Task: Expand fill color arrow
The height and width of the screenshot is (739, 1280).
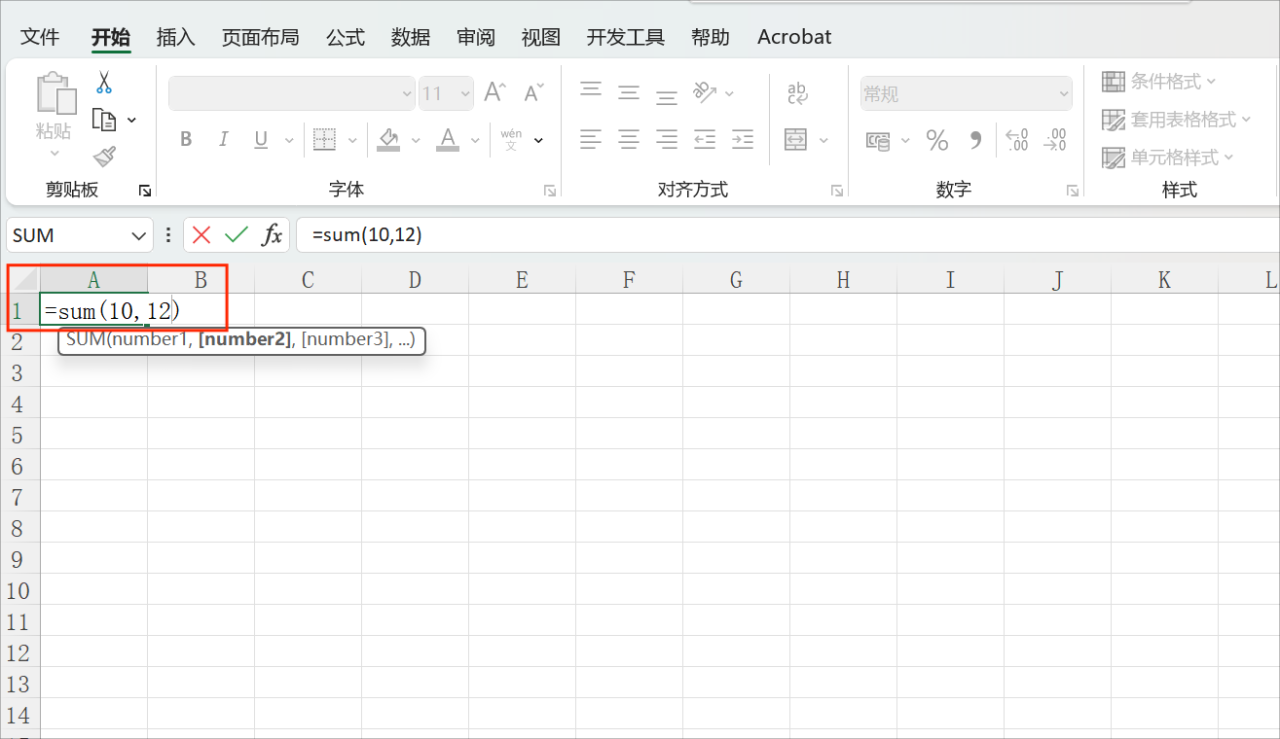Action: [x=416, y=141]
